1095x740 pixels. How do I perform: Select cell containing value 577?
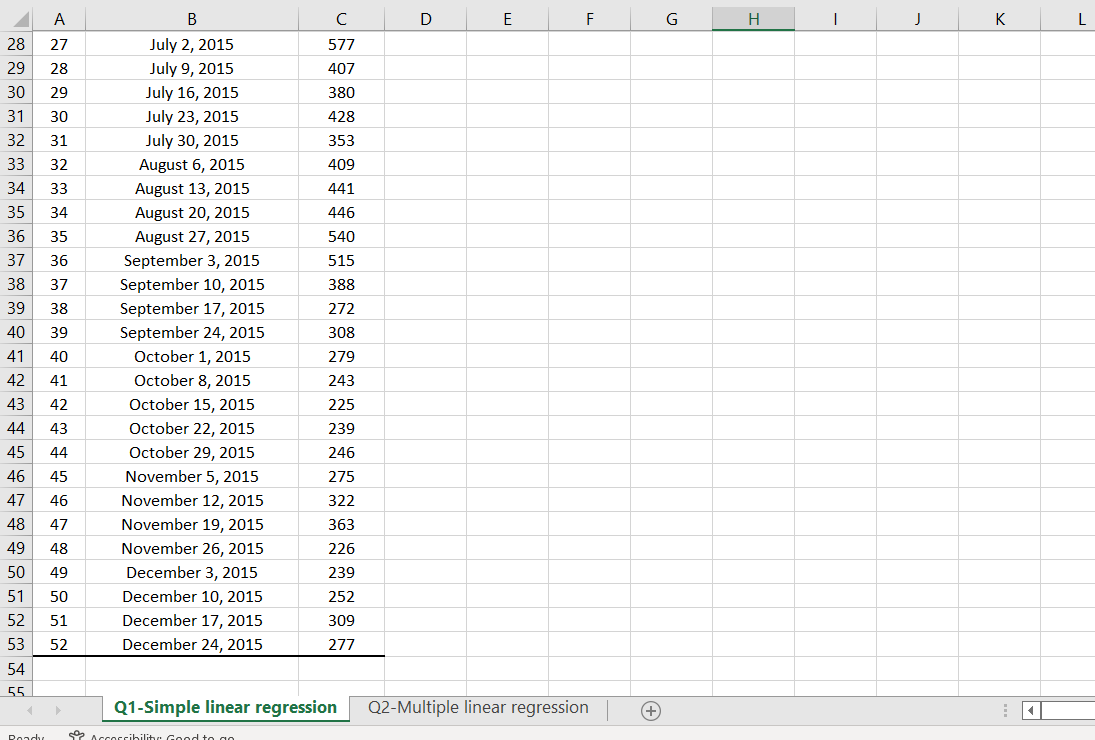point(341,44)
